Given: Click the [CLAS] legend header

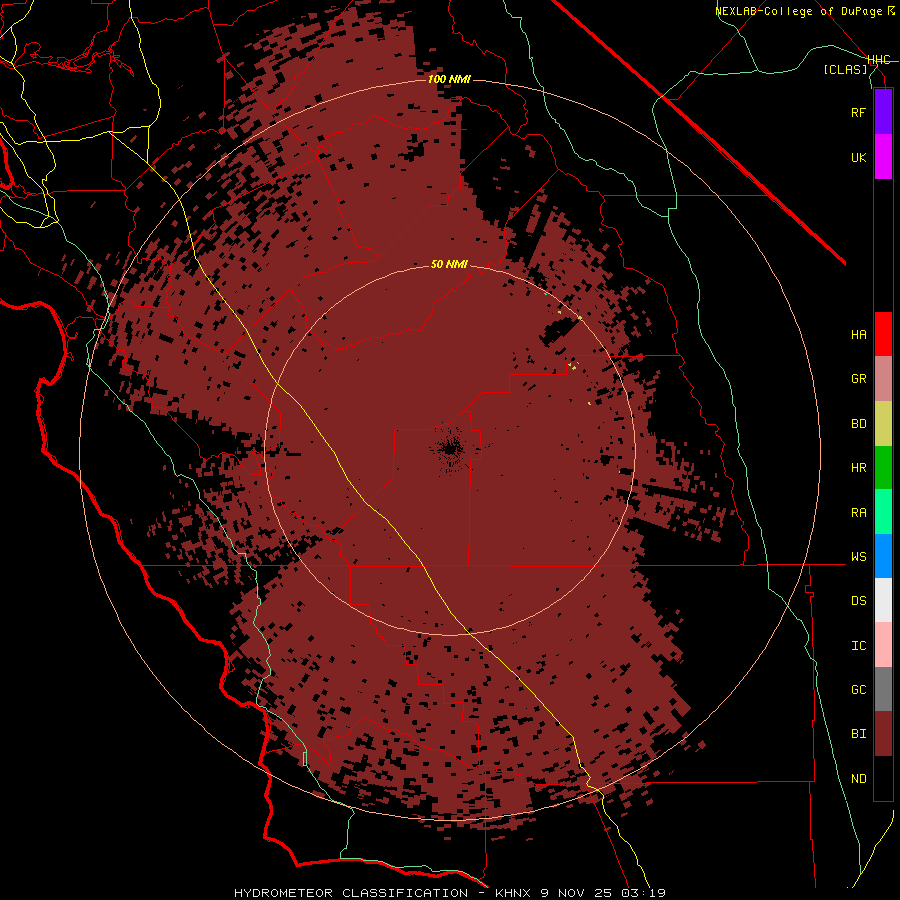Looking at the screenshot, I should click(x=845, y=69).
